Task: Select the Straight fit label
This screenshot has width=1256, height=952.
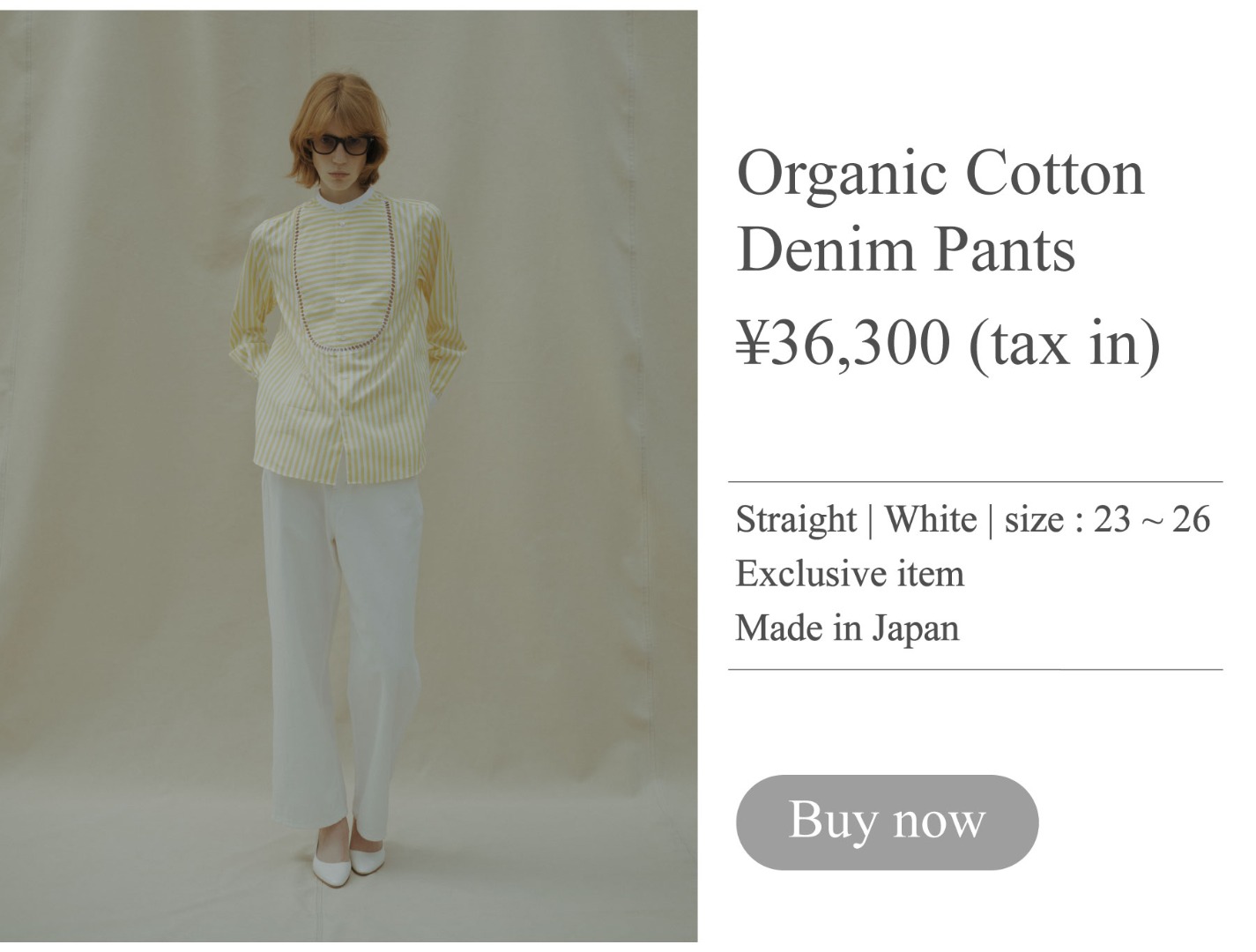Action: click(796, 520)
